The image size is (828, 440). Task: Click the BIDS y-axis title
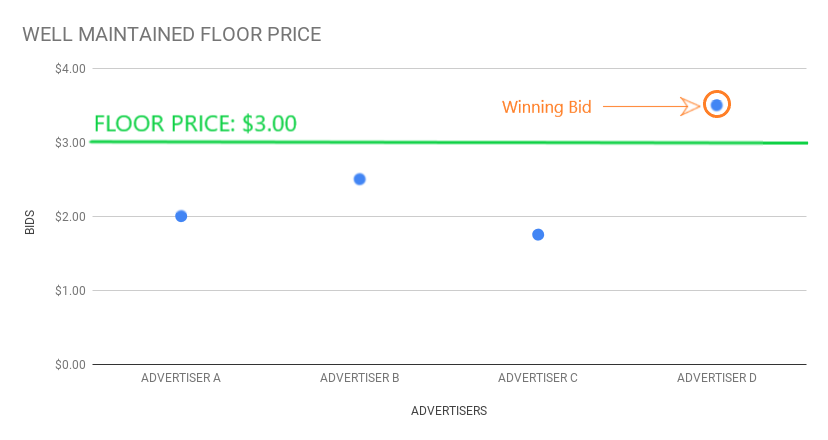[30, 222]
